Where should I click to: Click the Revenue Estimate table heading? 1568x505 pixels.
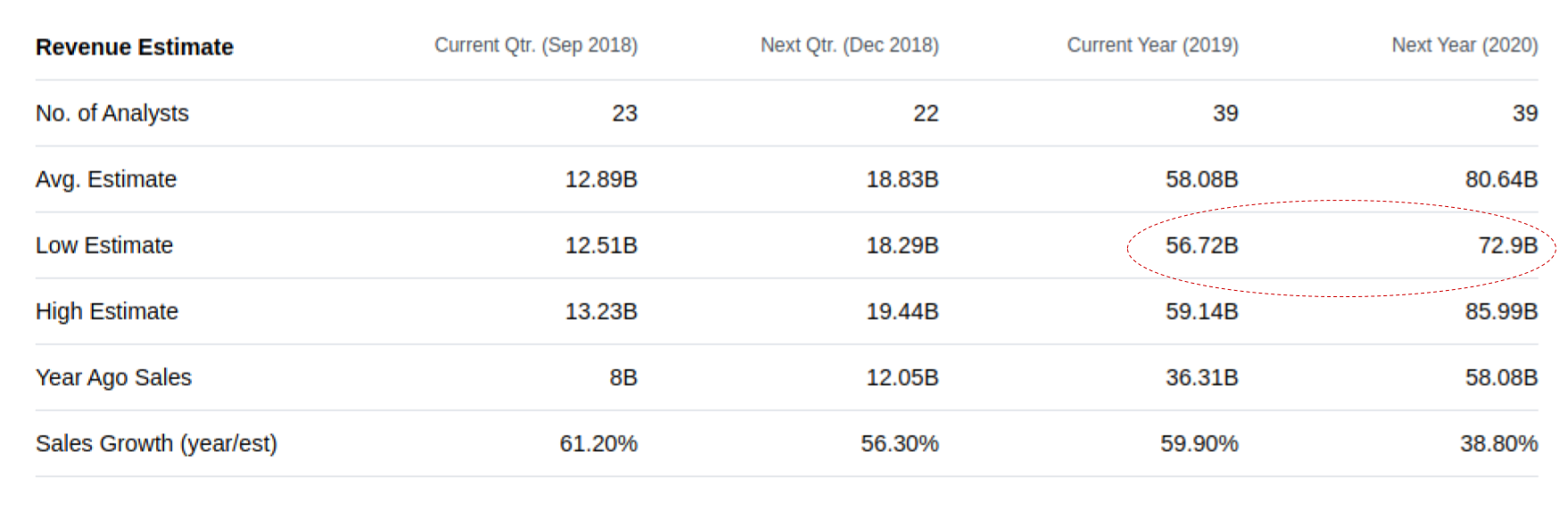coord(134,47)
